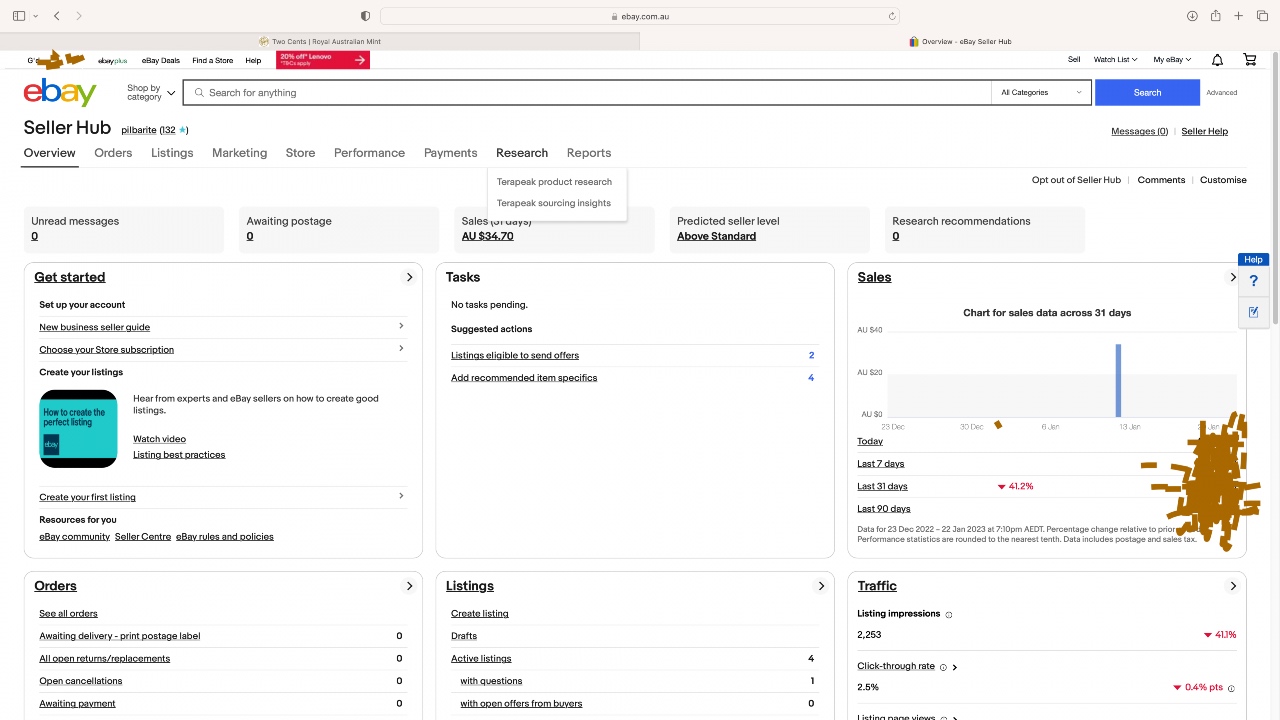Open Safari downloads icon
The height and width of the screenshot is (720, 1280).
click(1192, 16)
